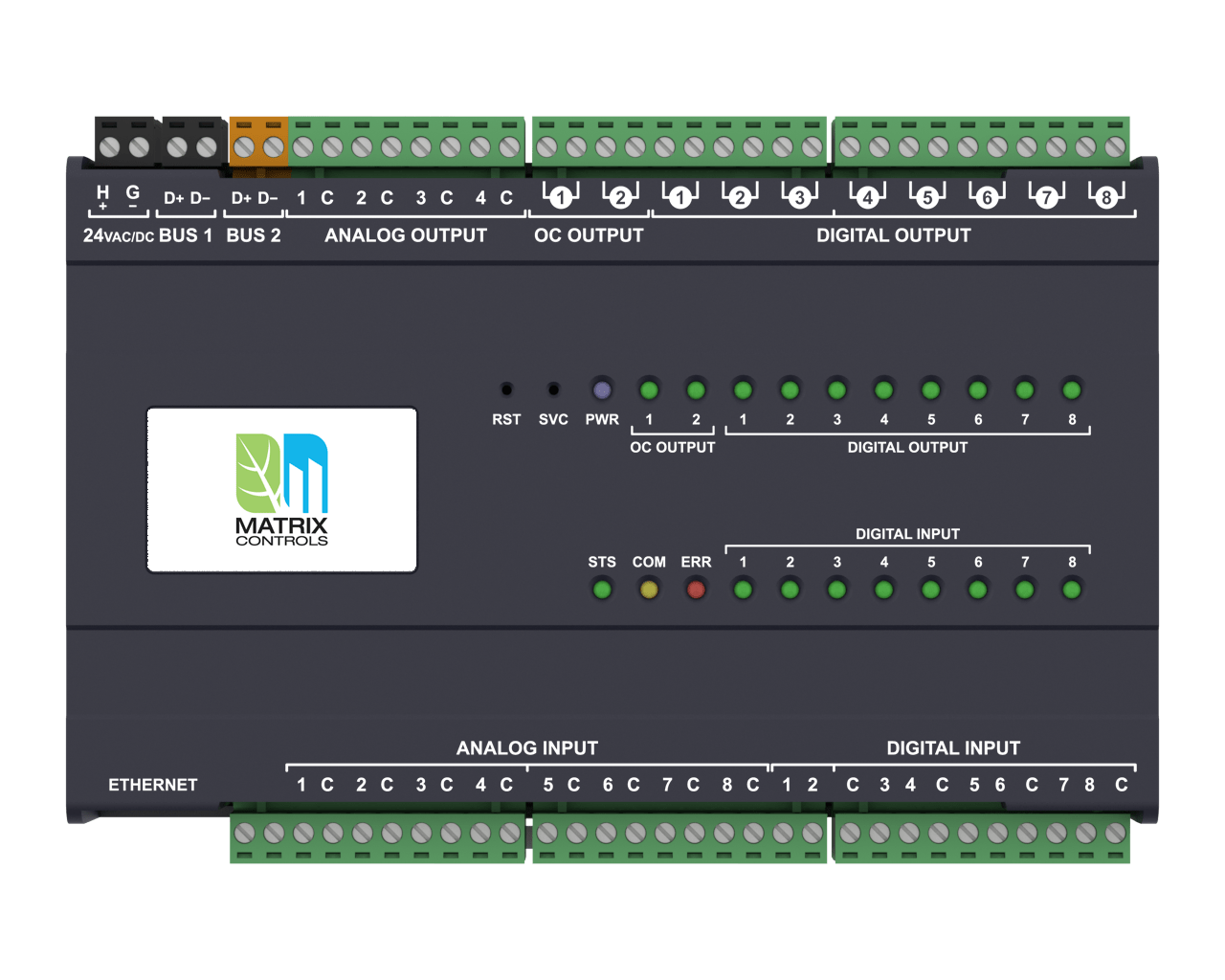This screenshot has height=980, width=1225.
Task: Click the PWR indicator LED
Action: coord(602,390)
